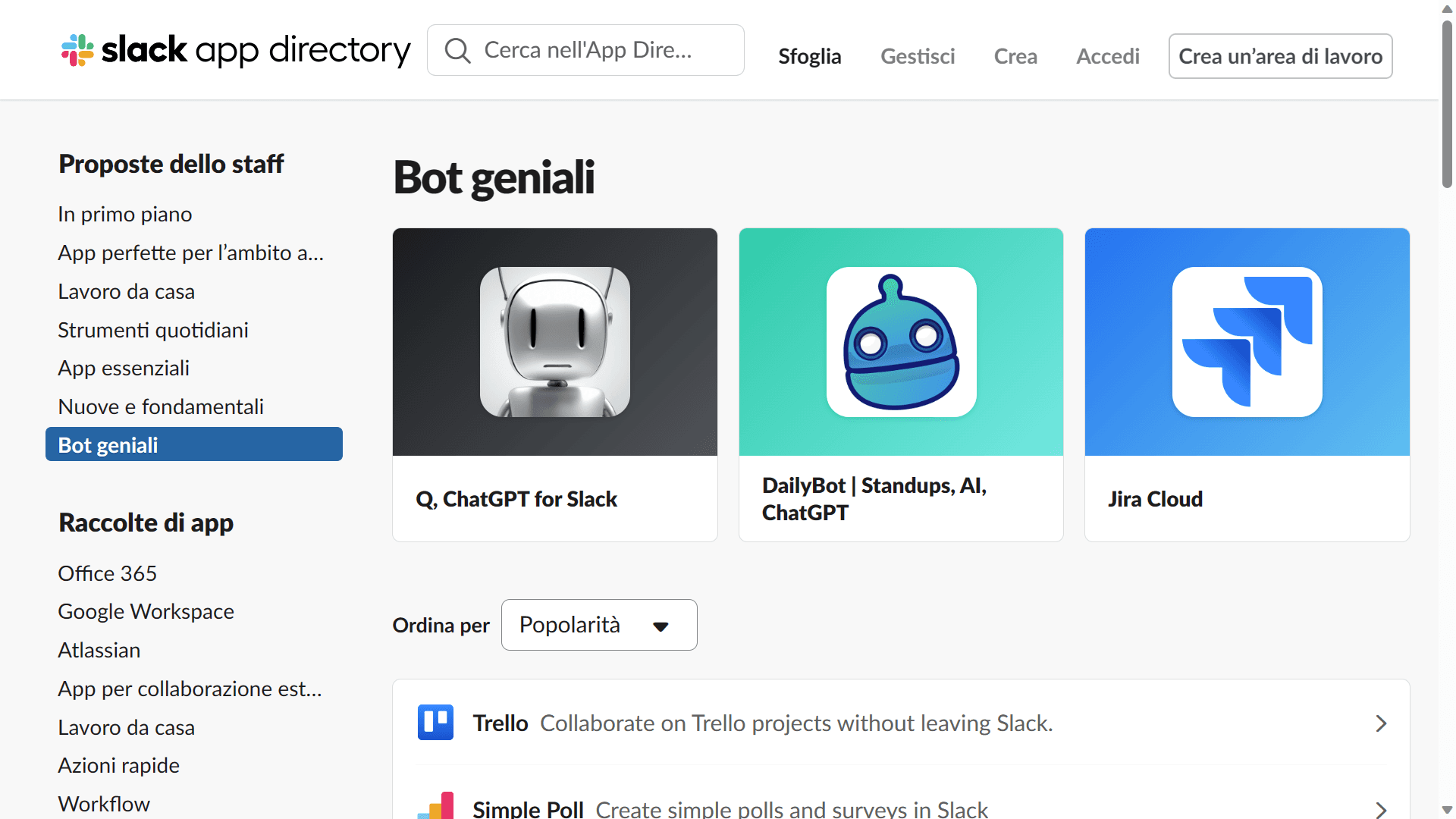
Task: Select the Bot geniali sidebar category
Action: point(194,444)
